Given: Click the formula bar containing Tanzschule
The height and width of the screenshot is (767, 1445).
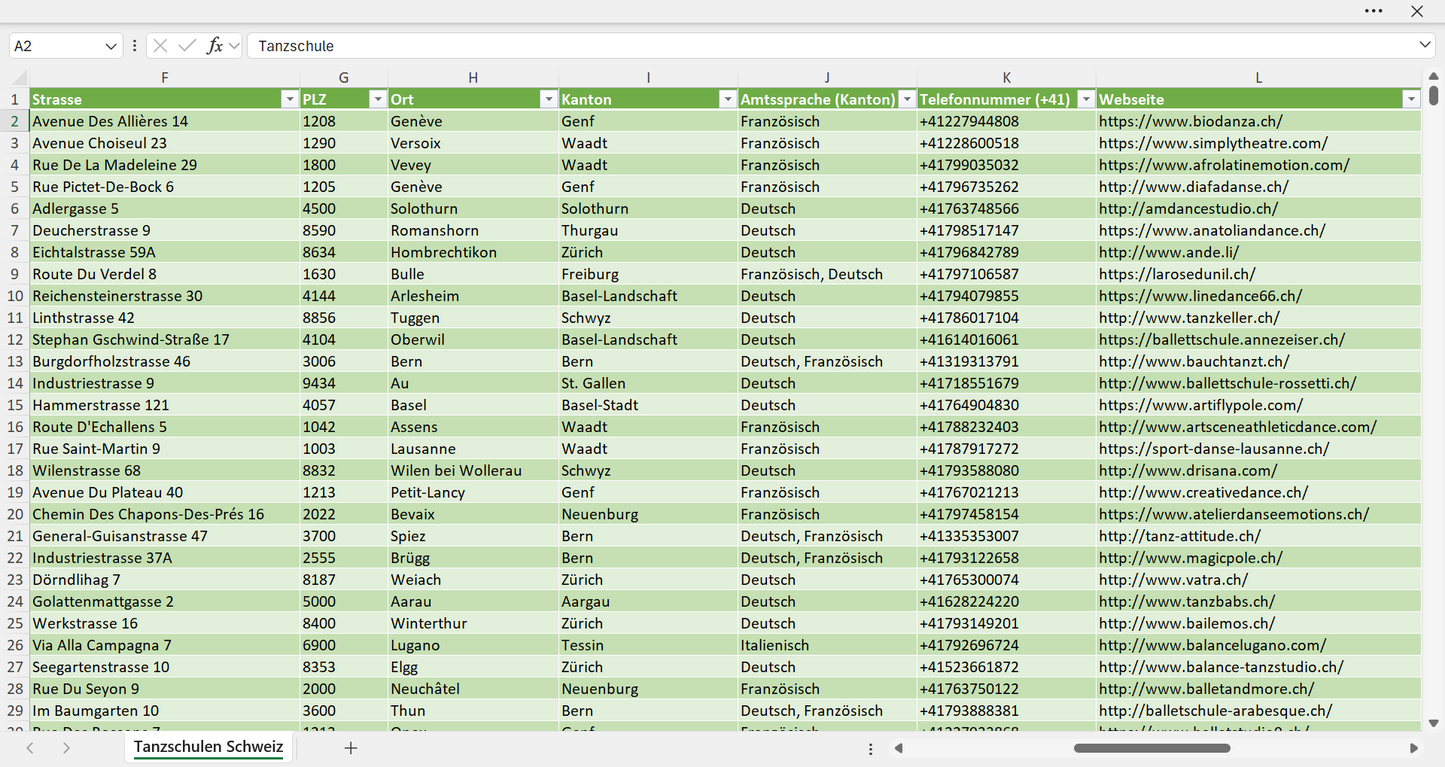Looking at the screenshot, I should [830, 46].
